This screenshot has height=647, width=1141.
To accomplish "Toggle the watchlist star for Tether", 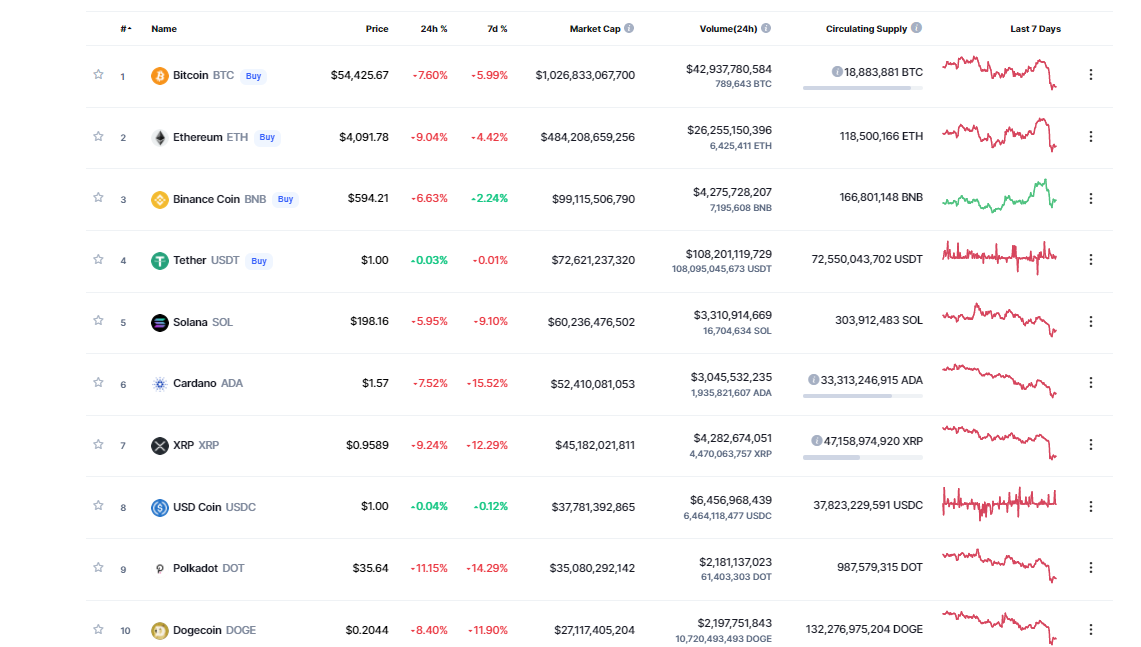I will coord(98,259).
